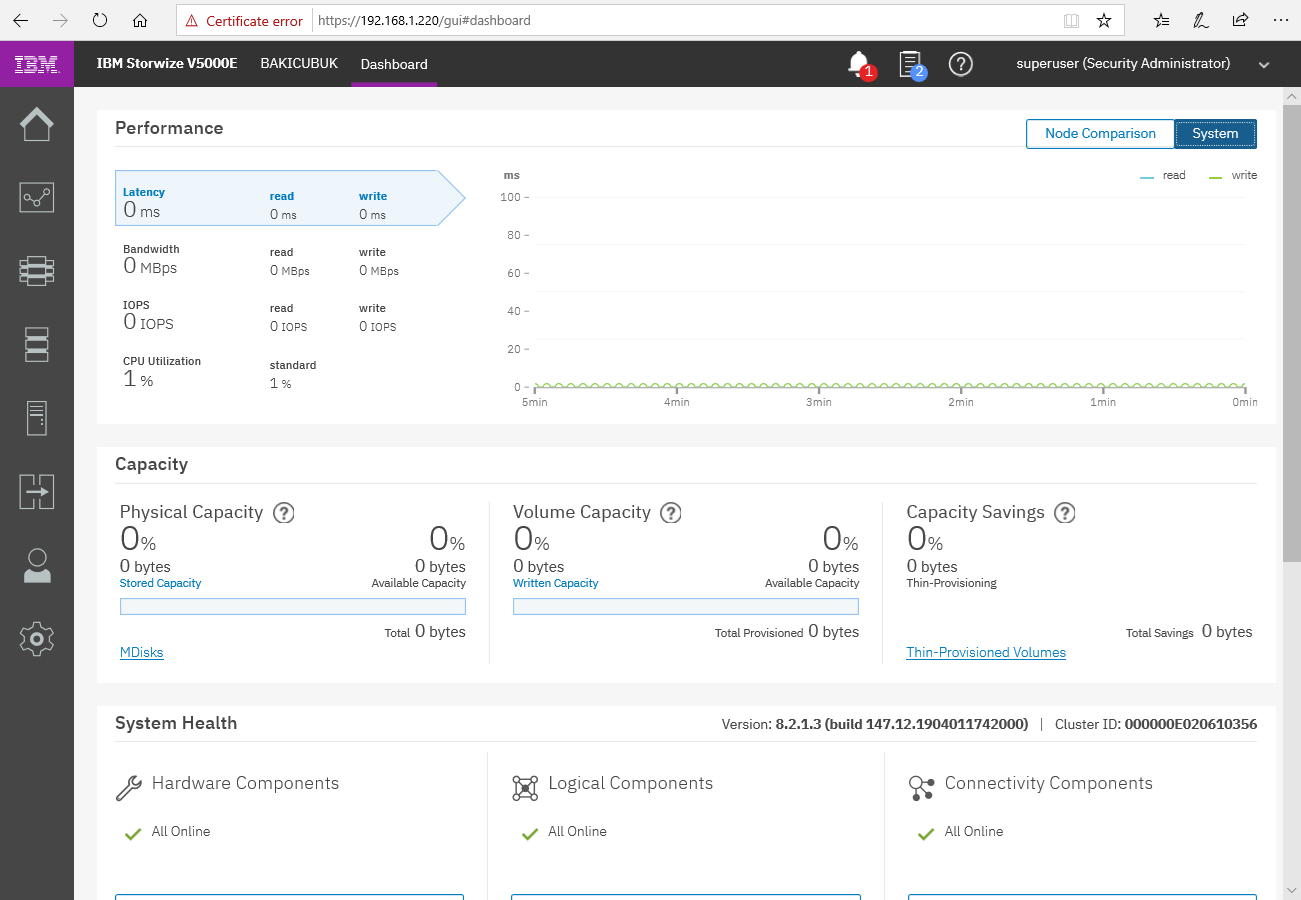Viewport: 1301px width, 900px height.
Task: Open the favorites hub icon
Action: point(1161,20)
